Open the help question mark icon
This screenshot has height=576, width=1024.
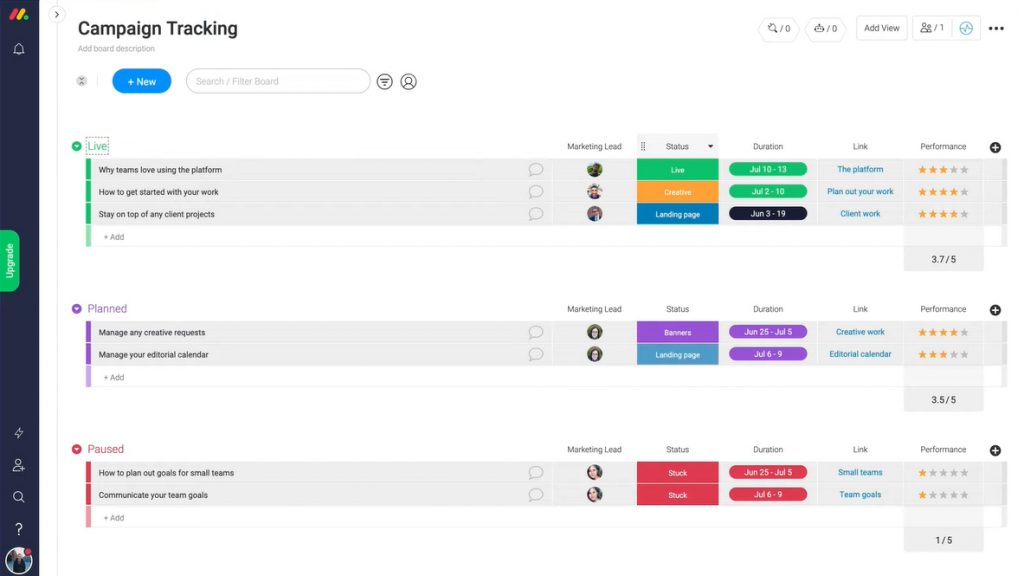coord(18,528)
